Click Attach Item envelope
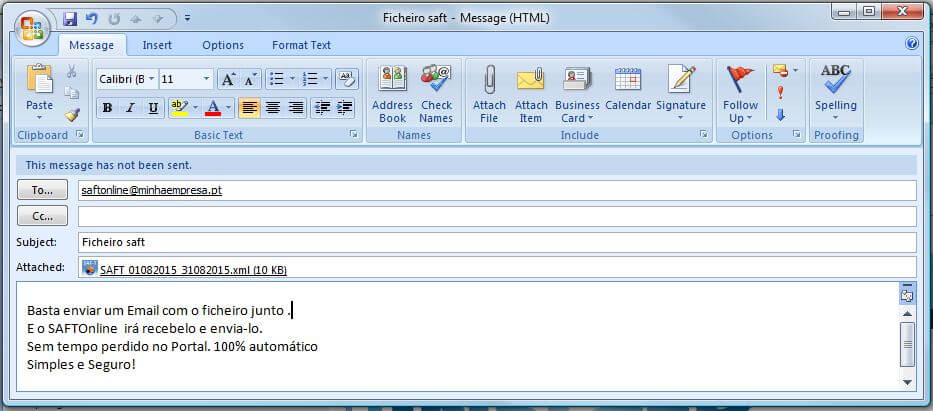 coord(531,93)
